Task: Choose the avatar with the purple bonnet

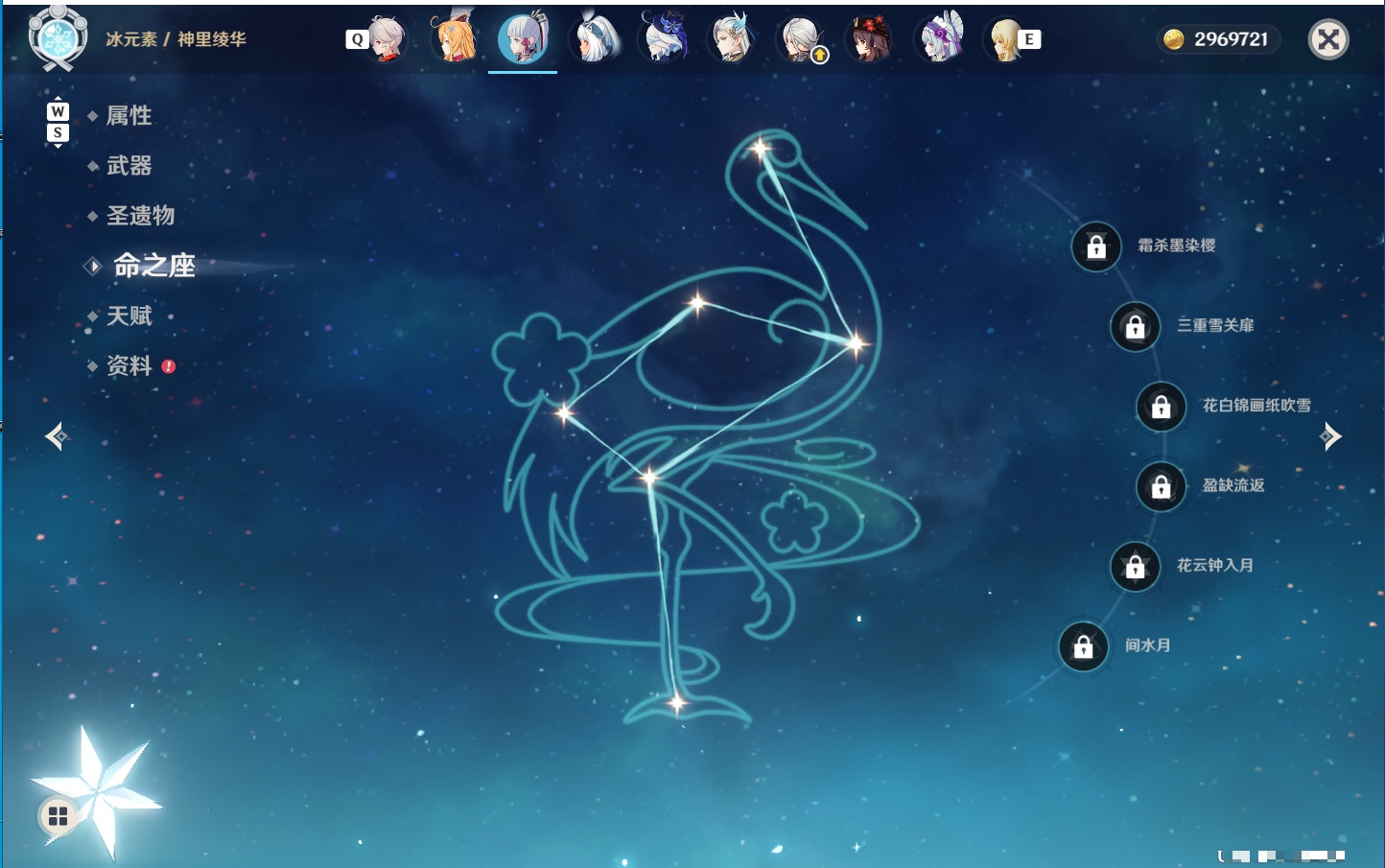Action: (941, 38)
